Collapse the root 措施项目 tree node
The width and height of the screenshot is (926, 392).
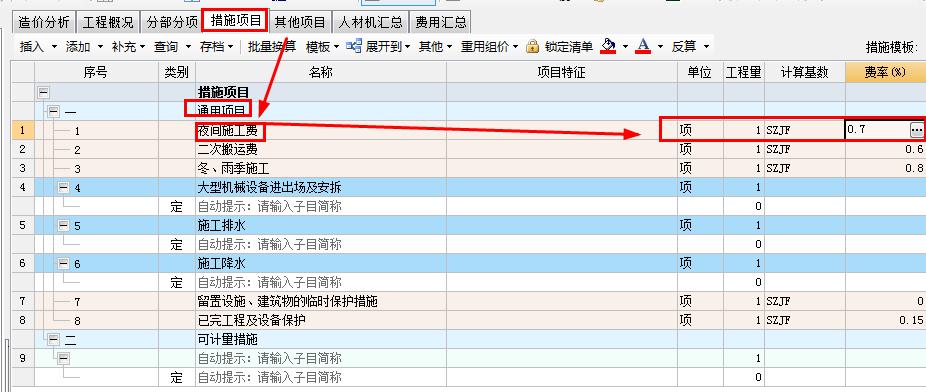click(44, 92)
